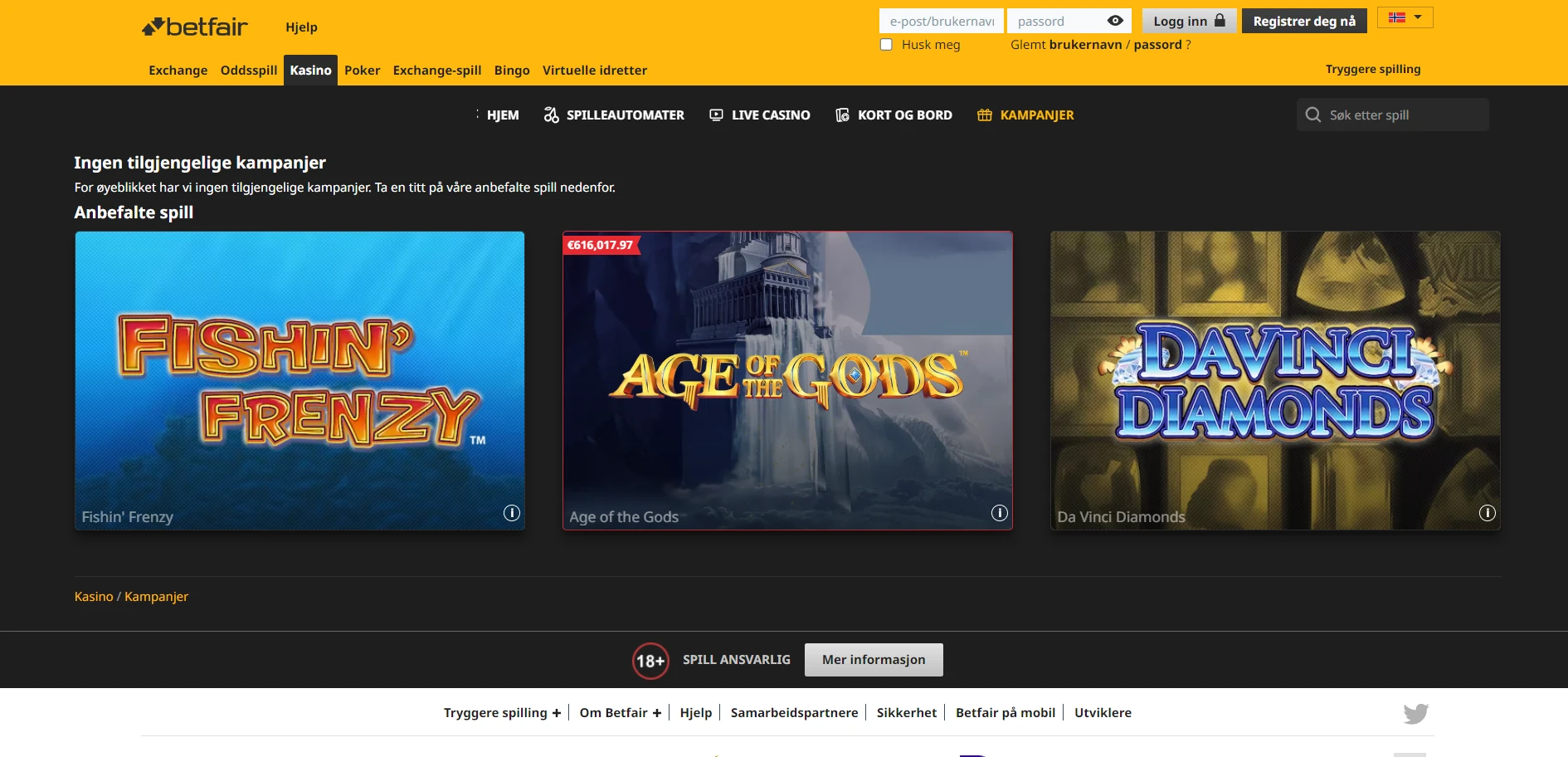Open footer Samarbeidspartnere link
The width and height of the screenshot is (1568, 757).
click(794, 713)
